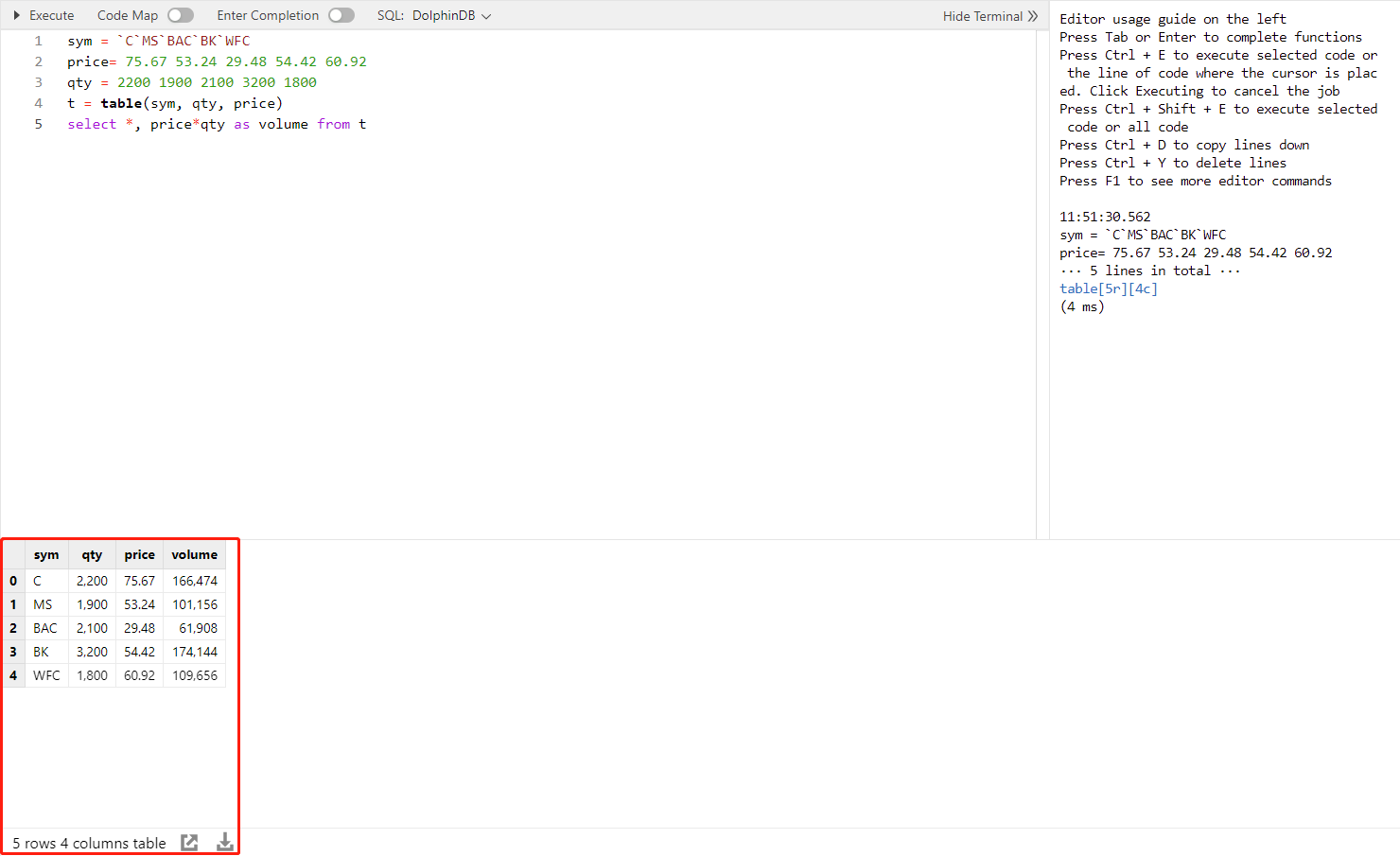Select the price column header

pos(139,555)
